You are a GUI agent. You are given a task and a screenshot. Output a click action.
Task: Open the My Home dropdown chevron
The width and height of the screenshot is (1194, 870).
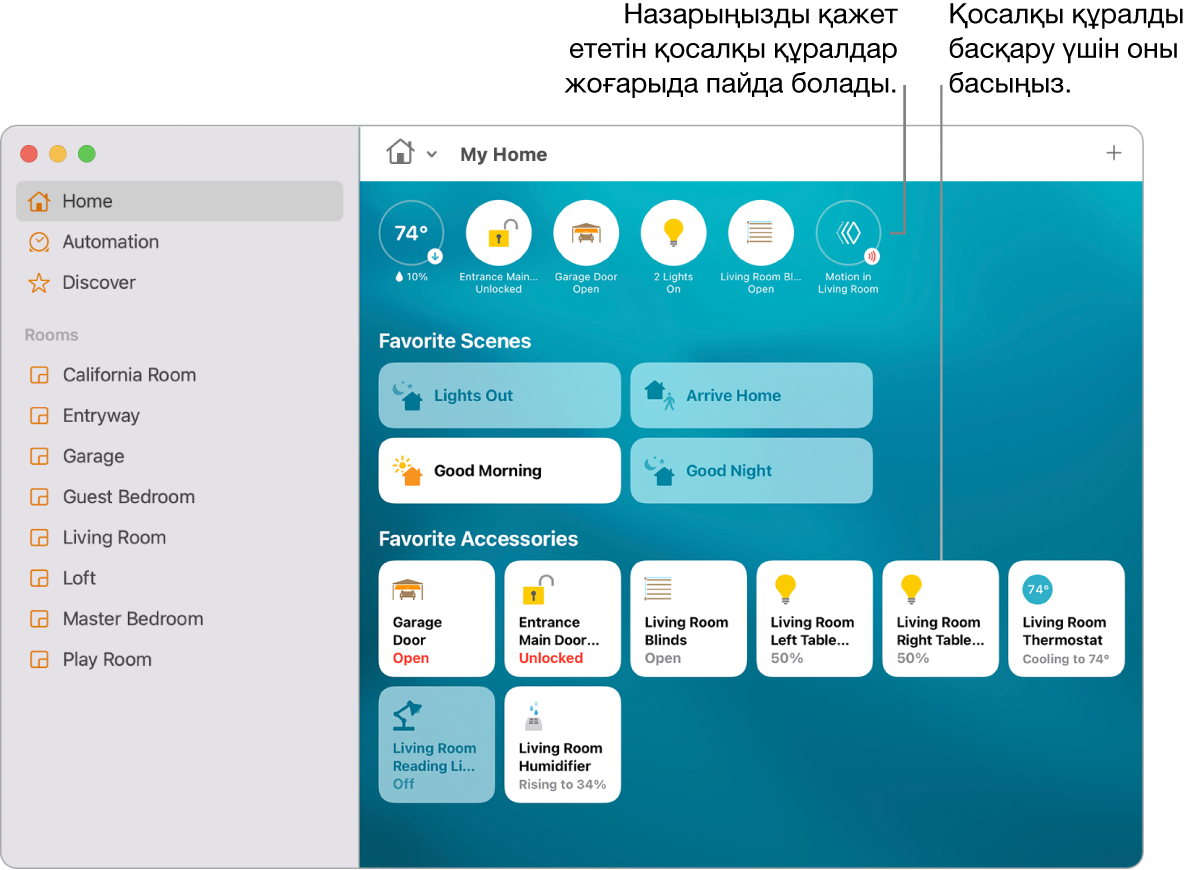(x=432, y=154)
